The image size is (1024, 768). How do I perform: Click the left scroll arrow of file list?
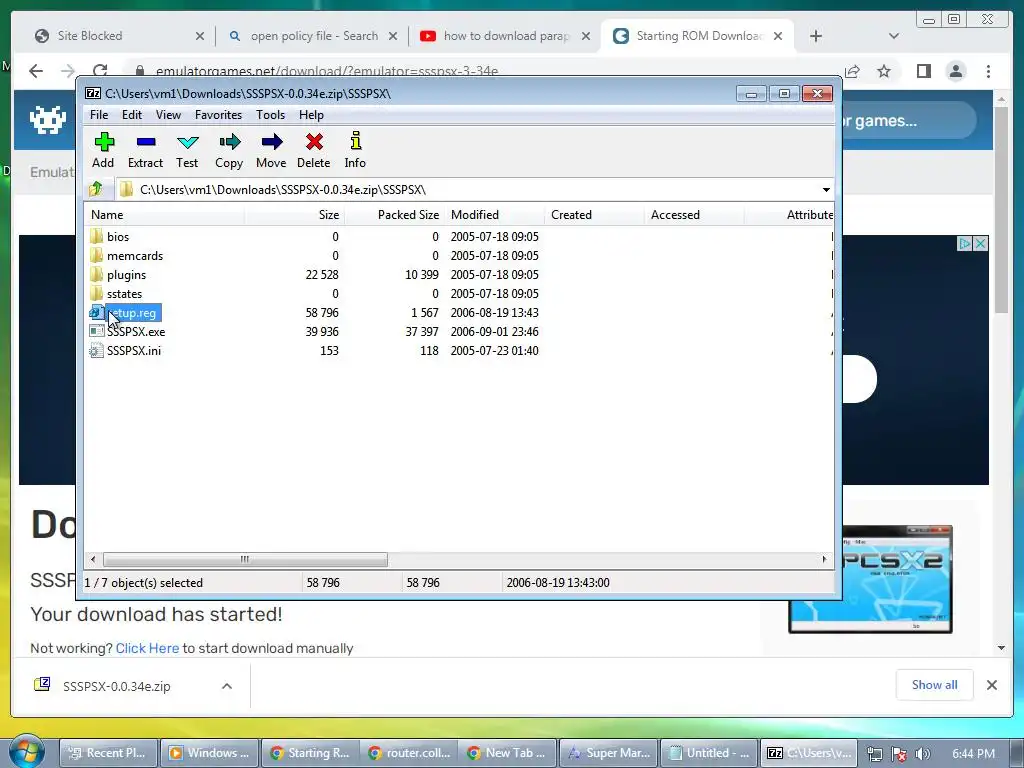(x=93, y=560)
